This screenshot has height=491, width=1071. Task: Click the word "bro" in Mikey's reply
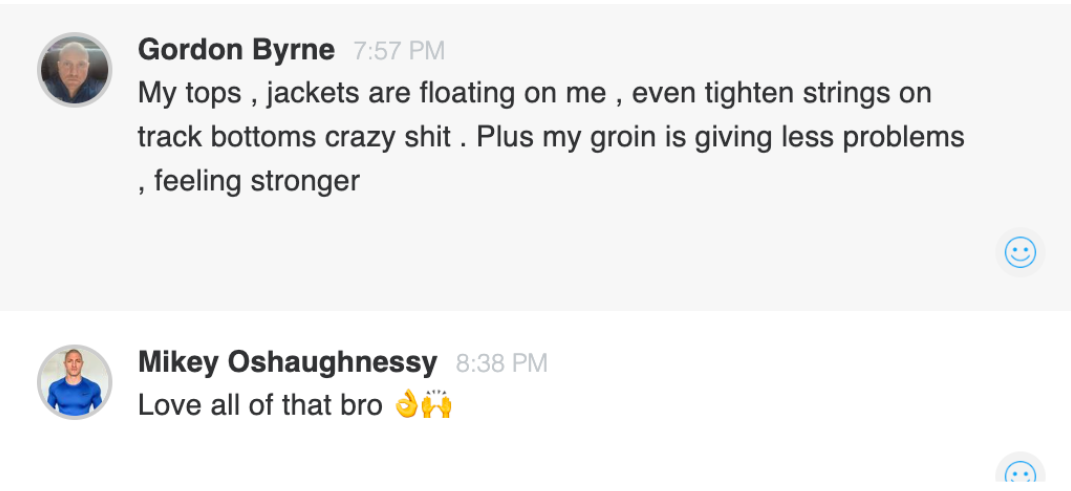pos(363,405)
